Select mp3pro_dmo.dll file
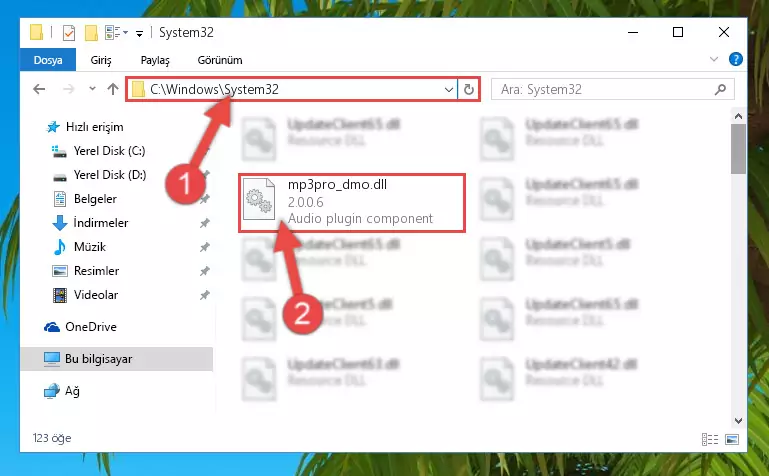 pyautogui.click(x=352, y=202)
